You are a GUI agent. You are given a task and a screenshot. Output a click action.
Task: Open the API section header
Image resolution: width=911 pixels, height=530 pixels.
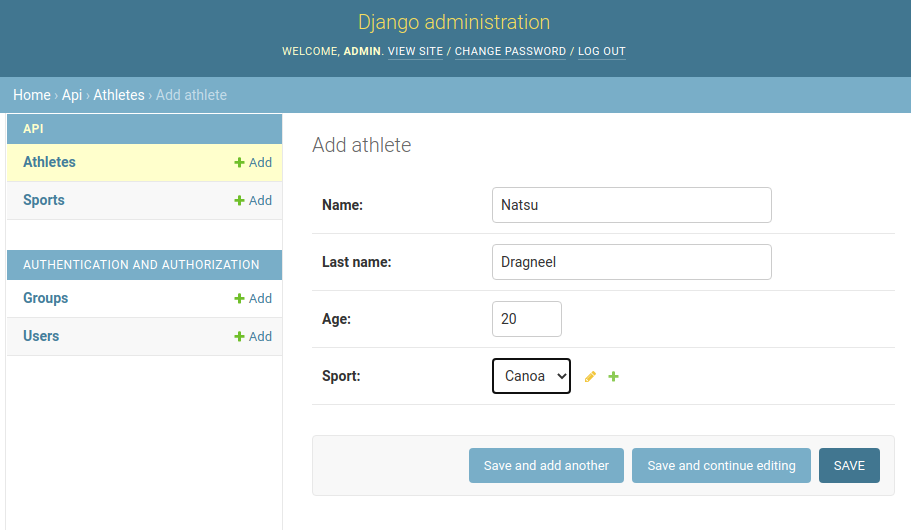click(x=33, y=129)
